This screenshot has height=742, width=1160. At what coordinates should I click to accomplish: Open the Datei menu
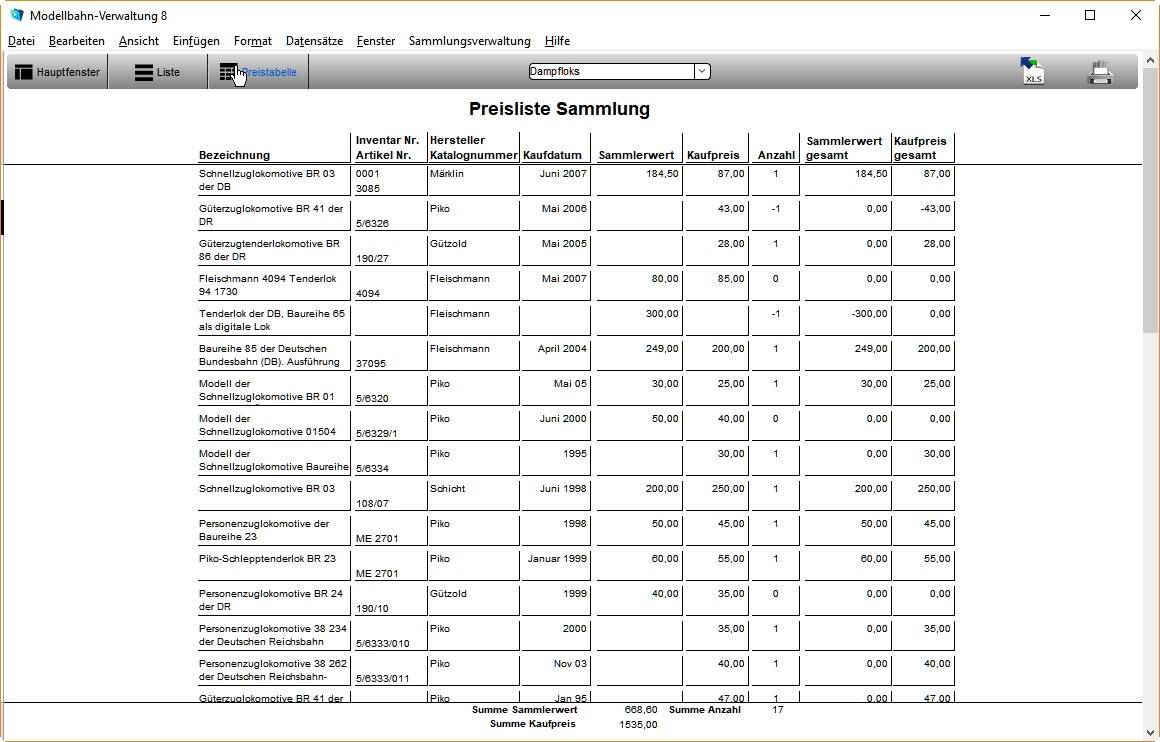[21, 41]
